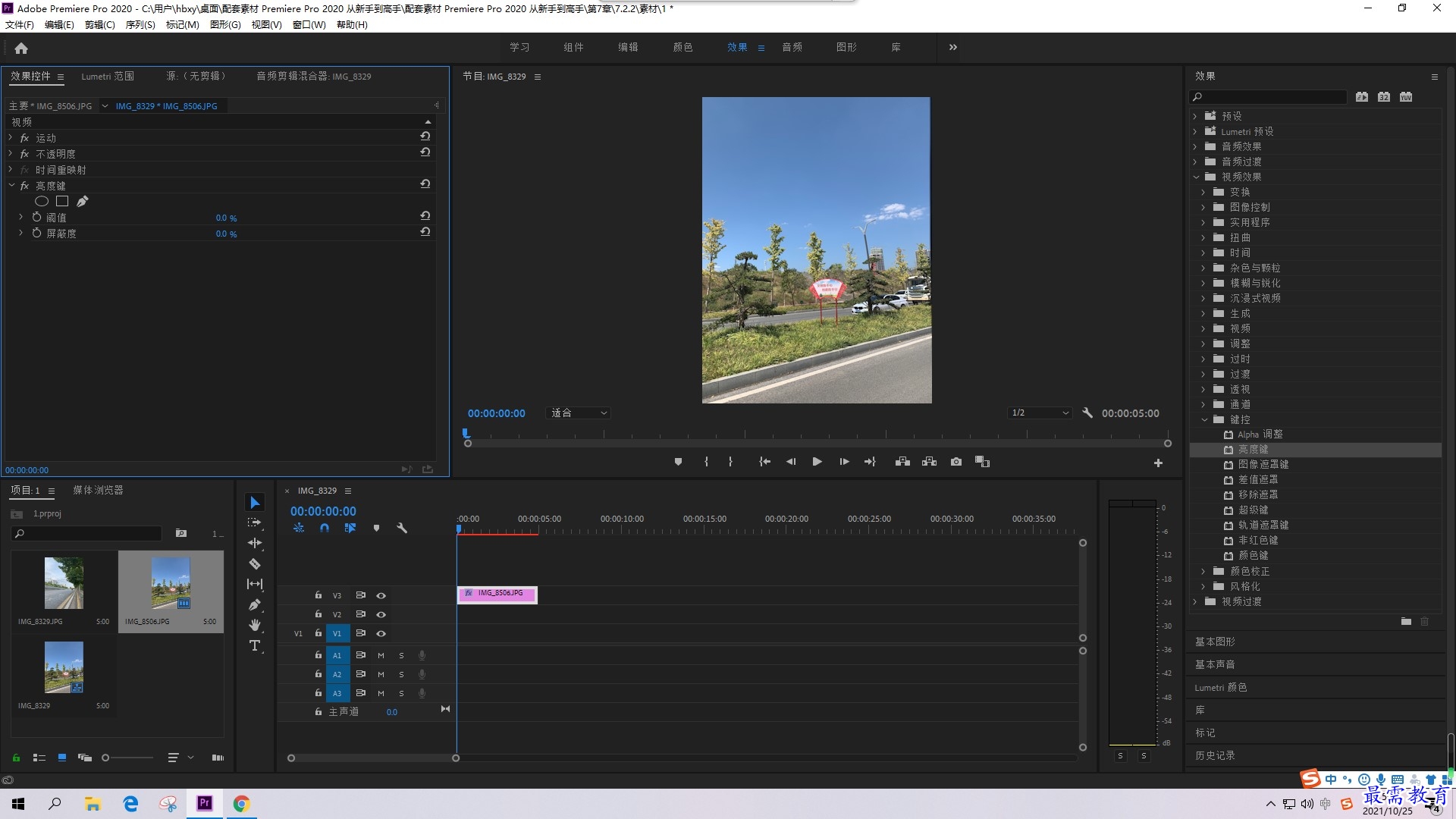Mute audio track A1

pos(381,655)
